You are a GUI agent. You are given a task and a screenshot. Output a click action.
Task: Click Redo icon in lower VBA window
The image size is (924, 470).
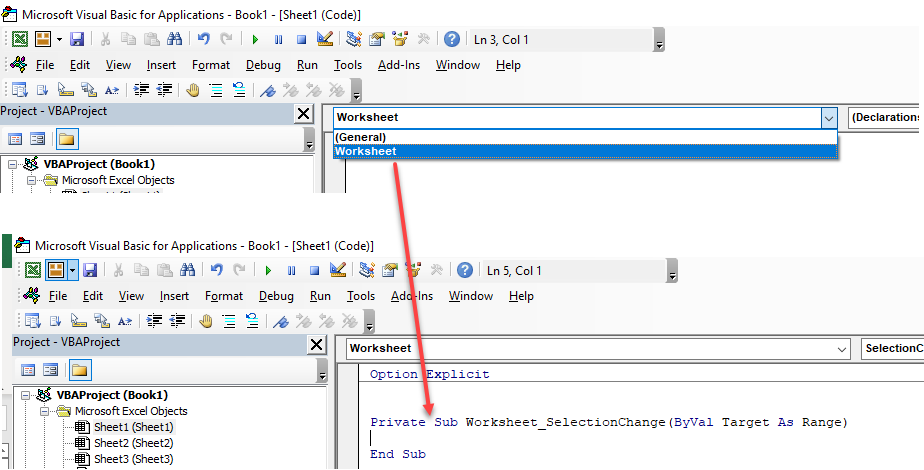(x=239, y=270)
